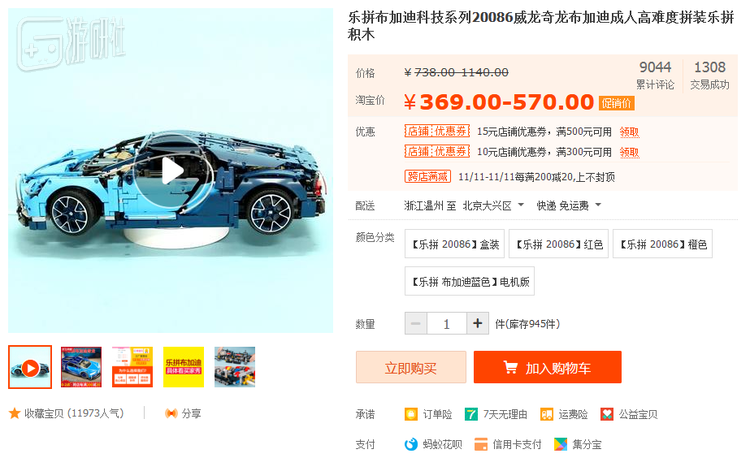Select the 【乐拼 20086】盒装 option
Image resolution: width=750 pixels, height=458 pixels.
click(x=454, y=244)
